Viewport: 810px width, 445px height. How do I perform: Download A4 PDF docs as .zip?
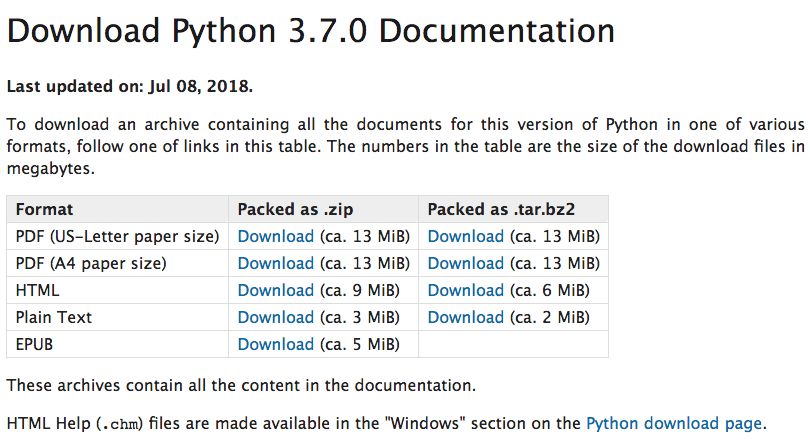[275, 264]
